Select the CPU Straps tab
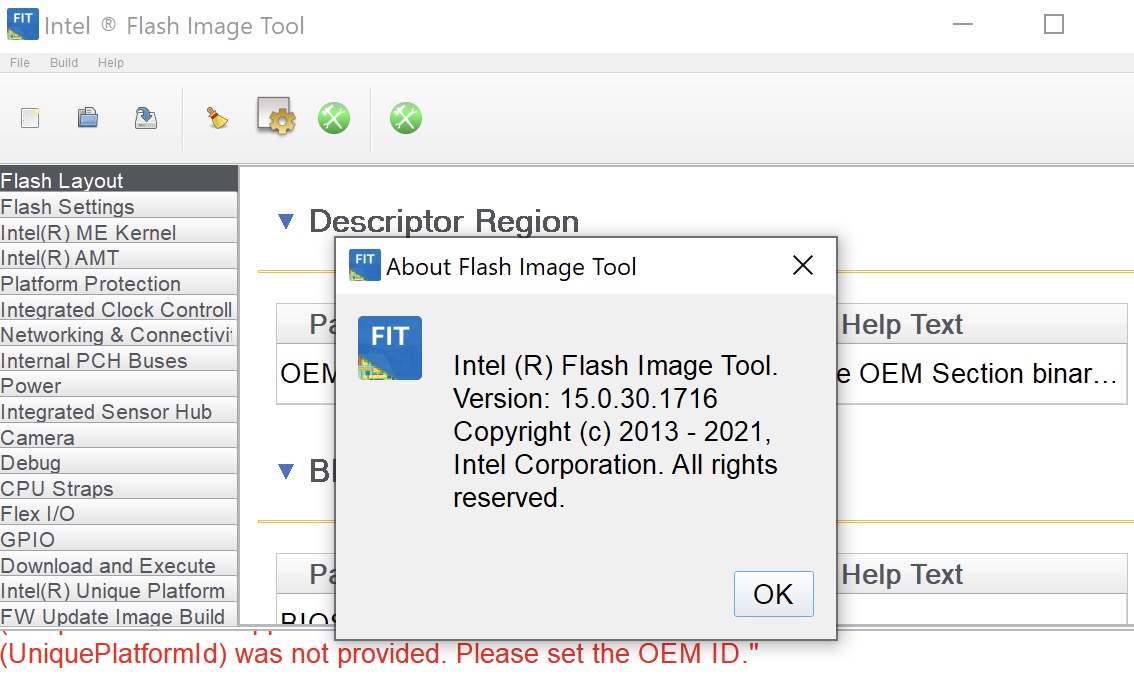 pyautogui.click(x=57, y=489)
